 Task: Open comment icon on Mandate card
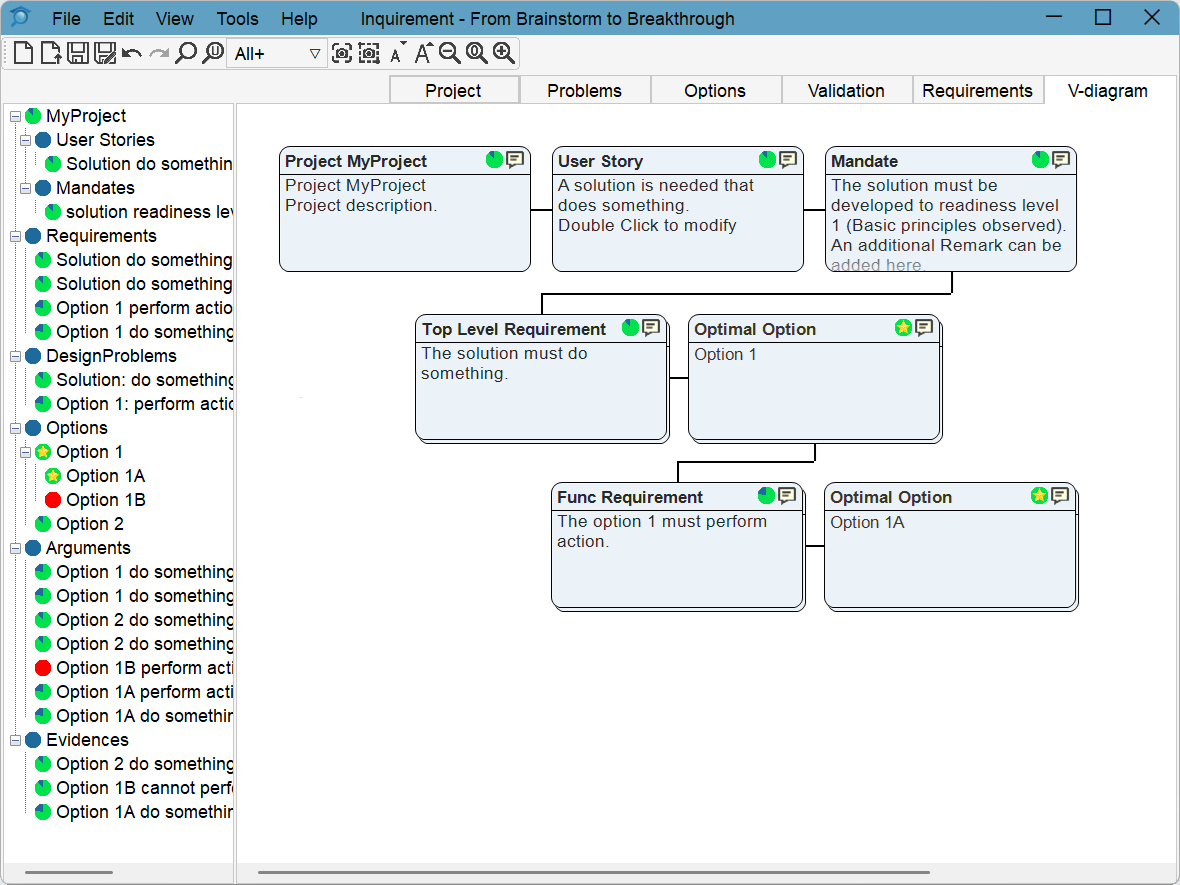click(1061, 160)
